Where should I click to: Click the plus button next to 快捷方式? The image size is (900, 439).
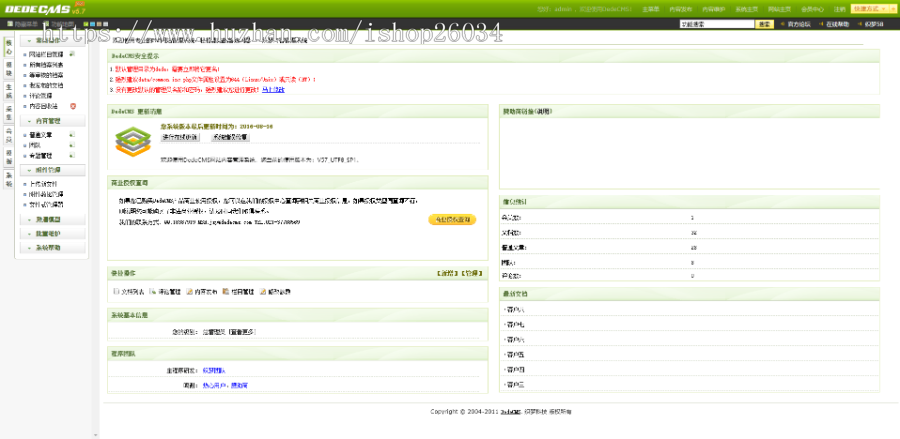coord(891,9)
